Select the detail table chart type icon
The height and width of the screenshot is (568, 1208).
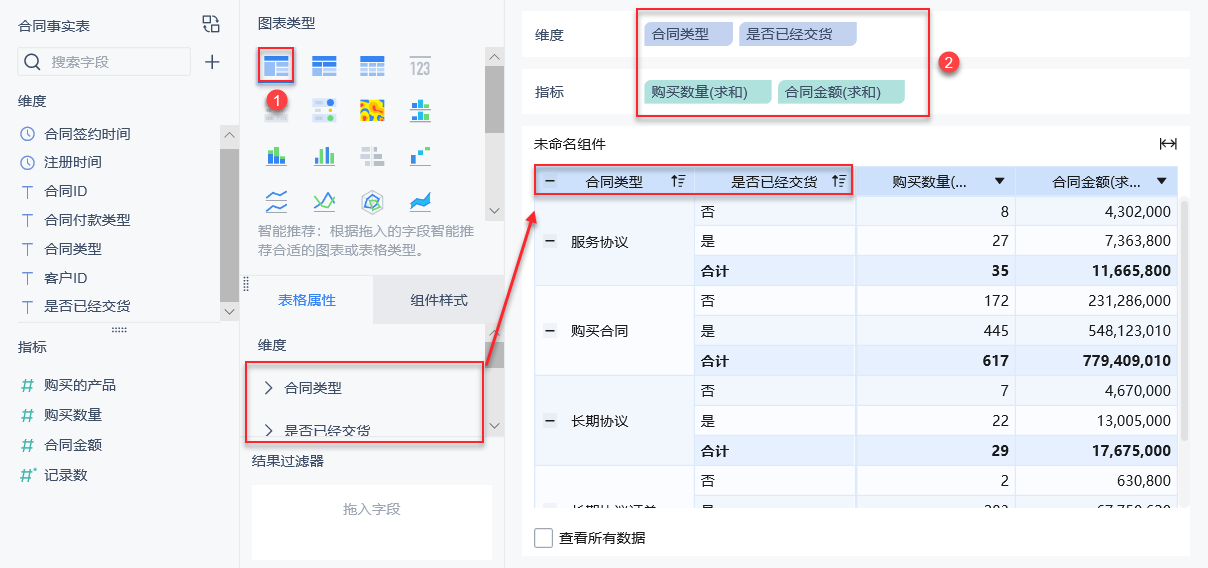click(x=372, y=67)
